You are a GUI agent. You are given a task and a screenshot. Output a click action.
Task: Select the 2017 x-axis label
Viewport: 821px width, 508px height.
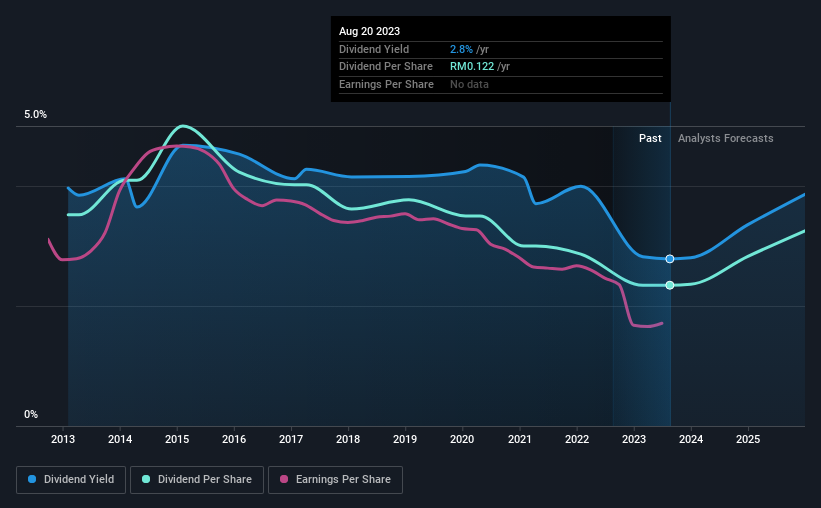pos(291,439)
